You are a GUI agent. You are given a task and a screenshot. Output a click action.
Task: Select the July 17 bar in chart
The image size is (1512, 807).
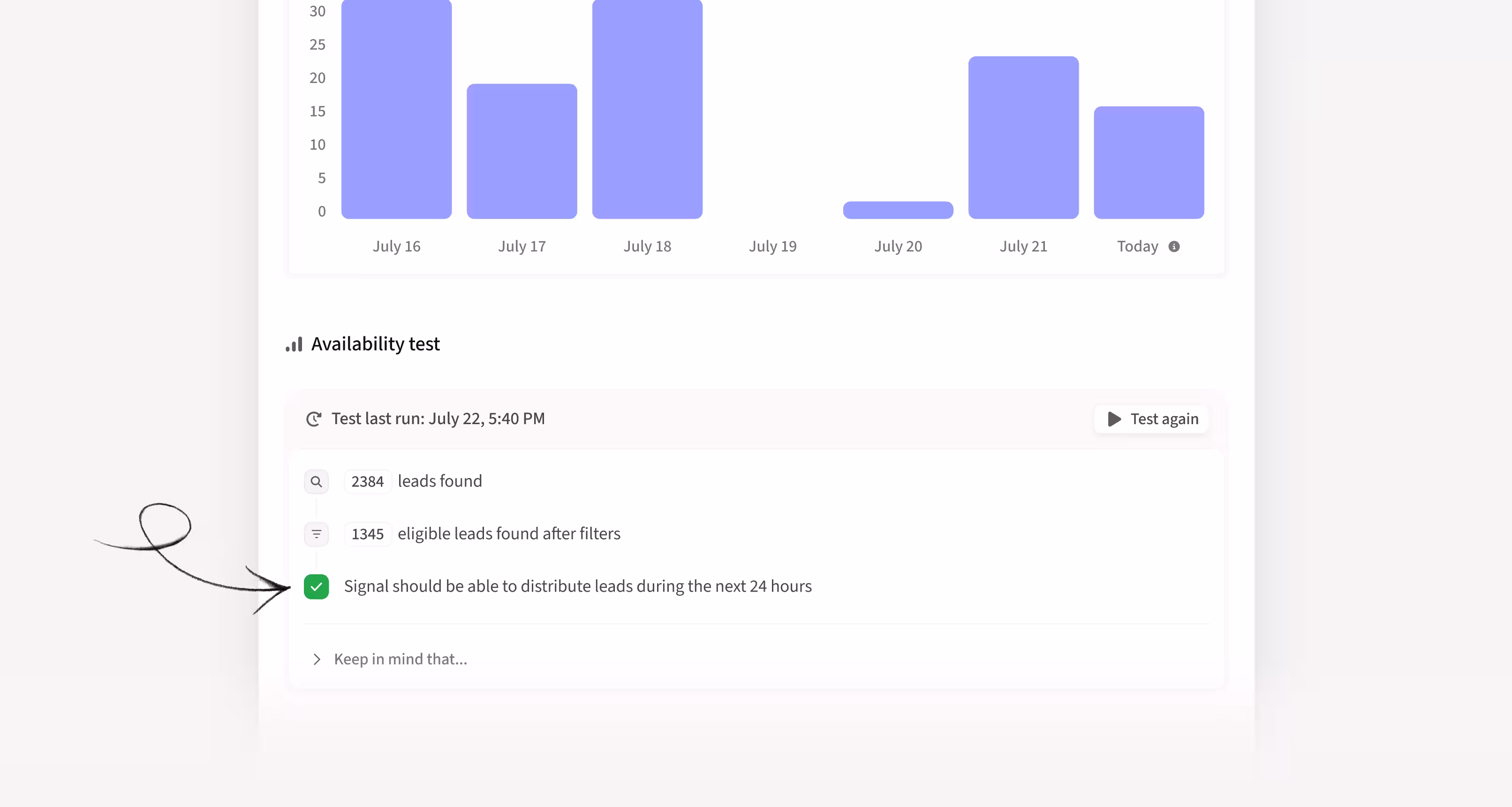522,152
